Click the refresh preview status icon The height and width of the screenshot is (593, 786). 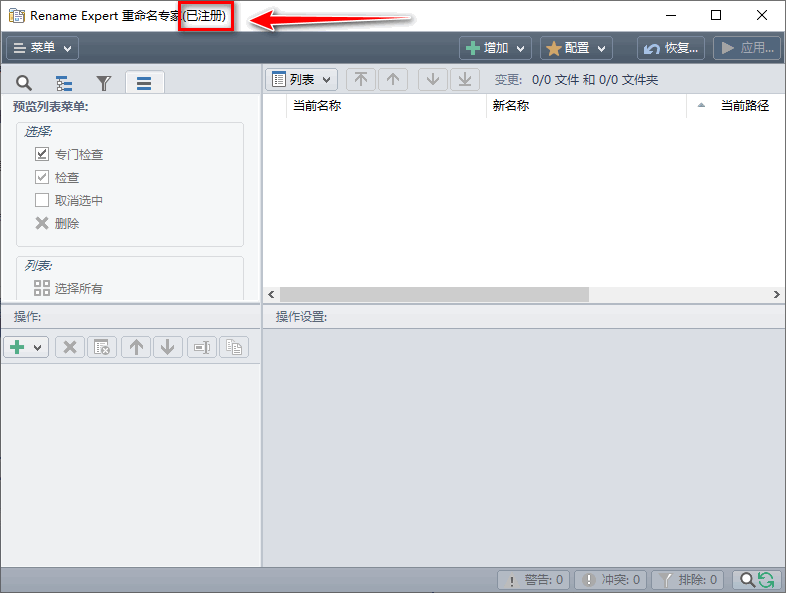pyautogui.click(x=765, y=580)
